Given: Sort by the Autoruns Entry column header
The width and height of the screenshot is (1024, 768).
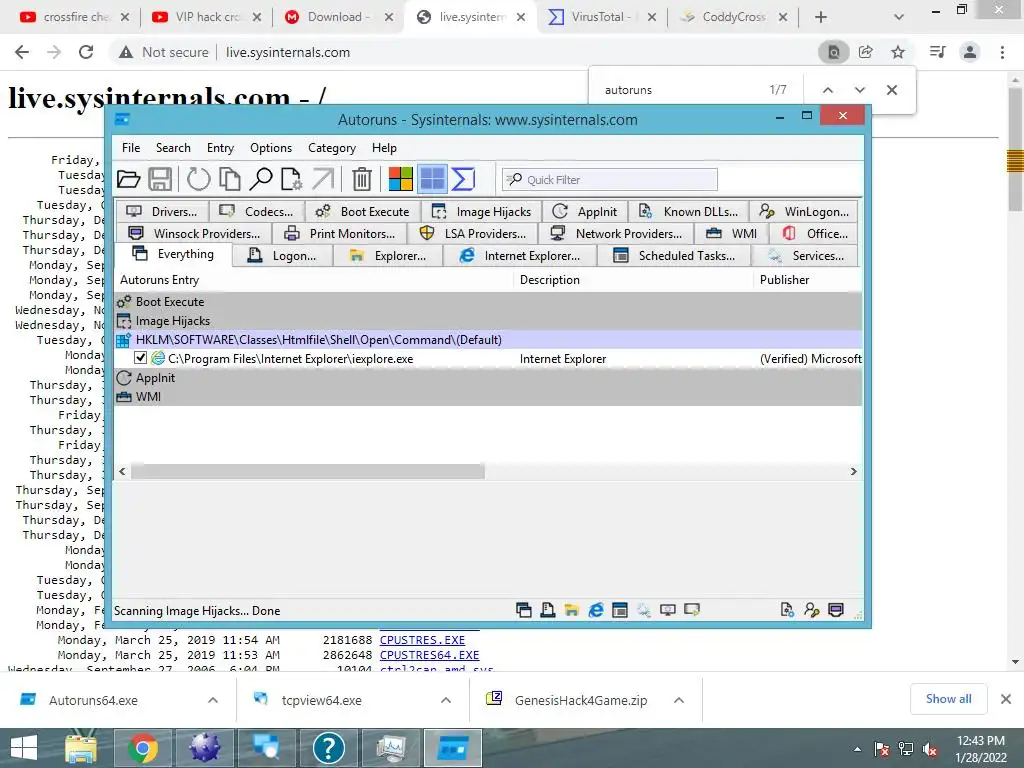Looking at the screenshot, I should tap(315, 280).
